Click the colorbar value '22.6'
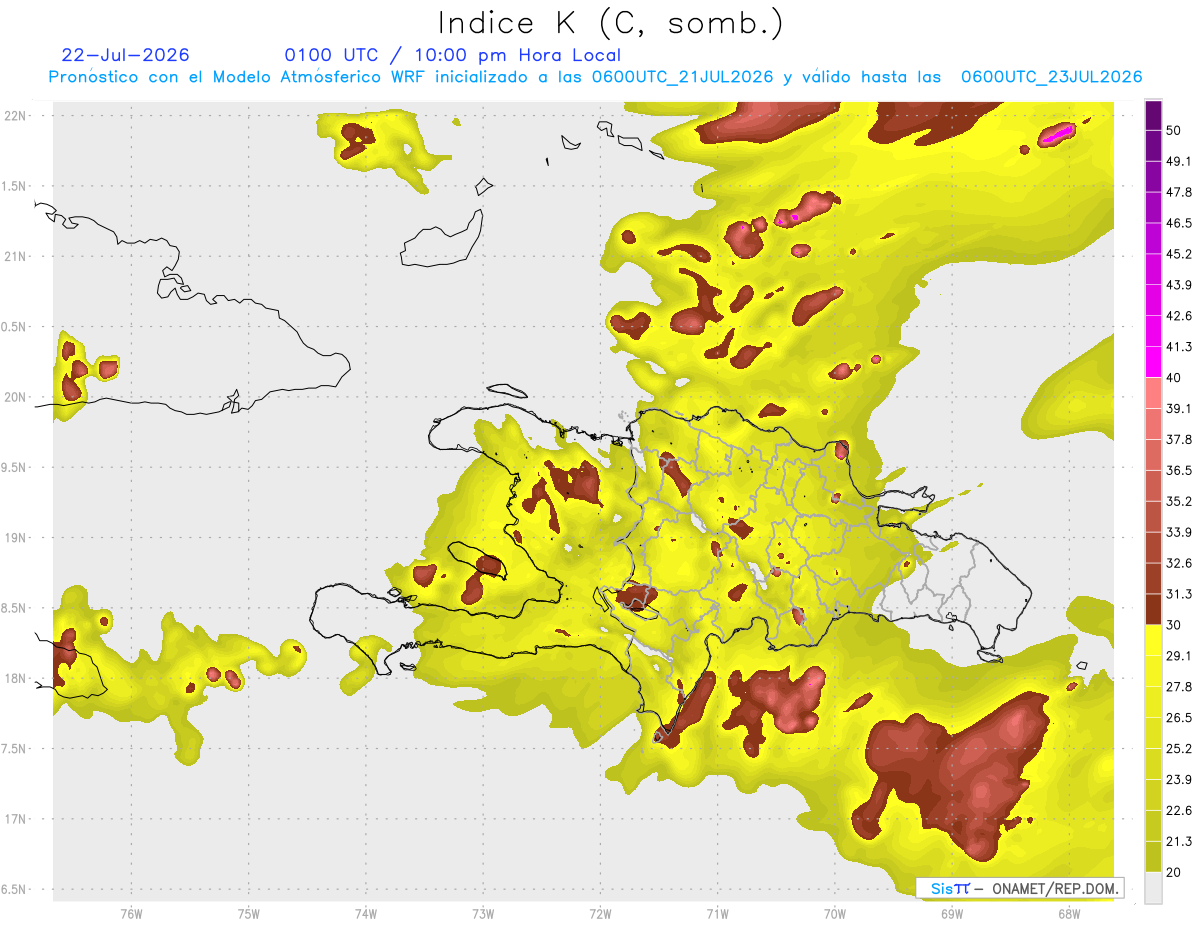The width and height of the screenshot is (1200, 927). click(1179, 811)
